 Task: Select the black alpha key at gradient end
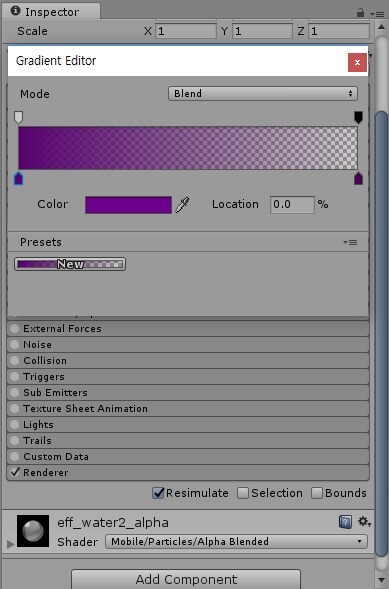(358, 117)
